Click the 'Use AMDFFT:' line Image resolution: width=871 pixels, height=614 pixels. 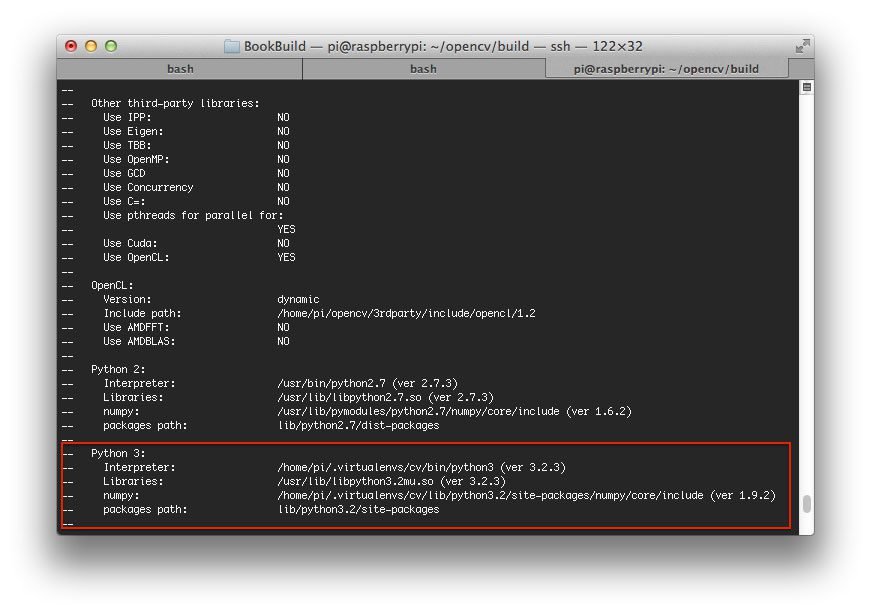pyautogui.click(x=196, y=327)
